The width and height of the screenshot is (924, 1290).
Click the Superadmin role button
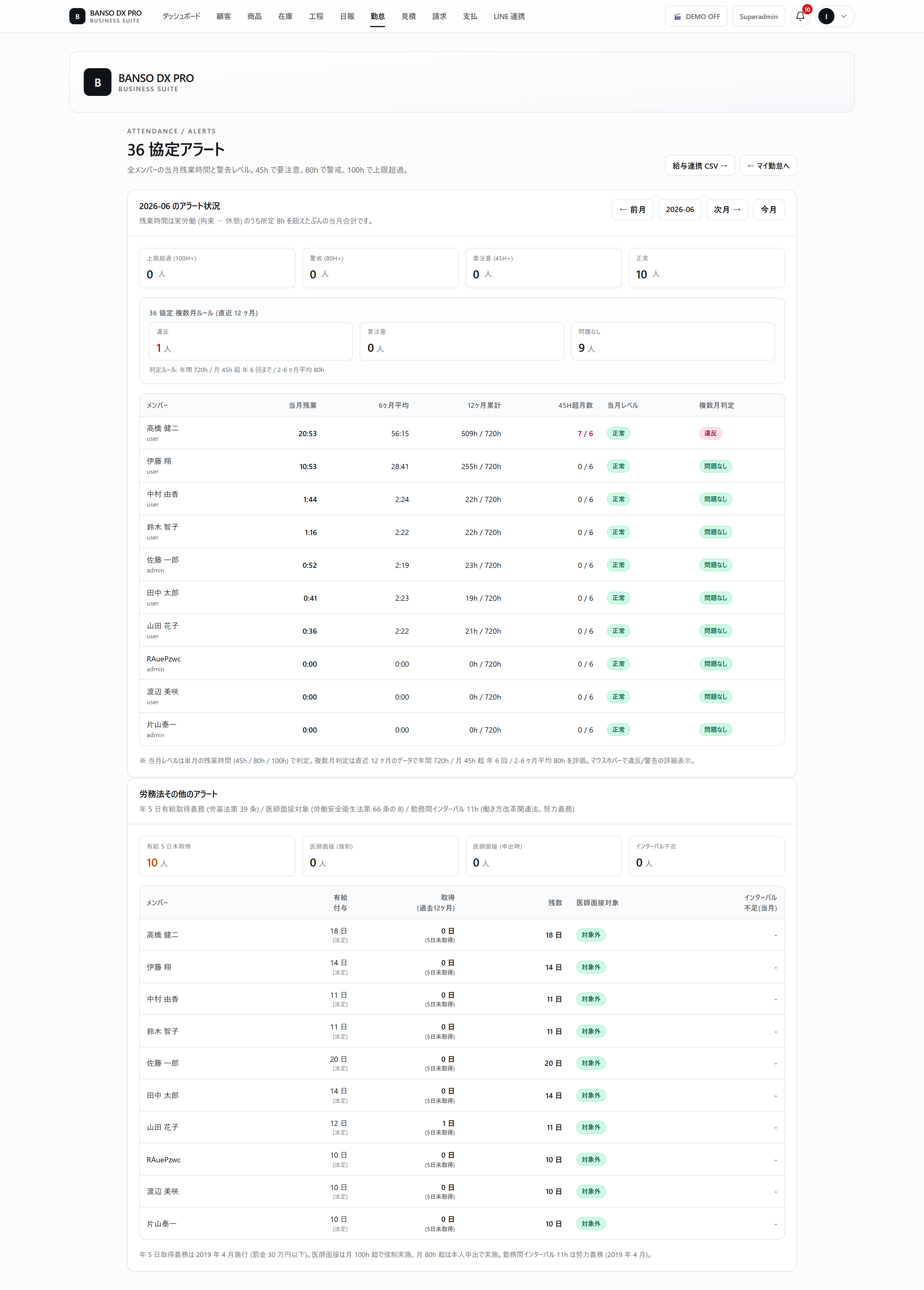tap(759, 16)
